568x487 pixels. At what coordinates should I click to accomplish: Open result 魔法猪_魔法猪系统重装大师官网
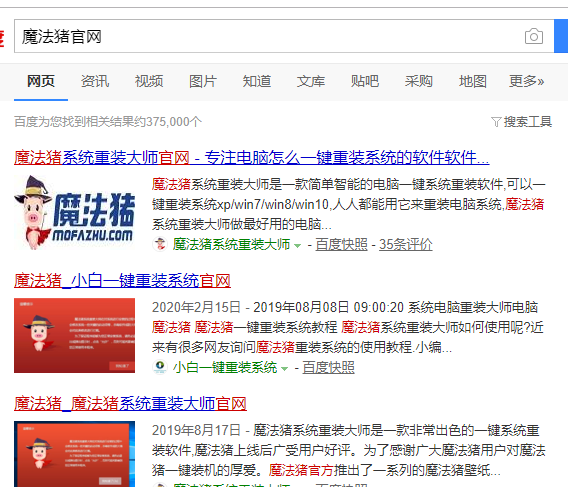(130, 404)
